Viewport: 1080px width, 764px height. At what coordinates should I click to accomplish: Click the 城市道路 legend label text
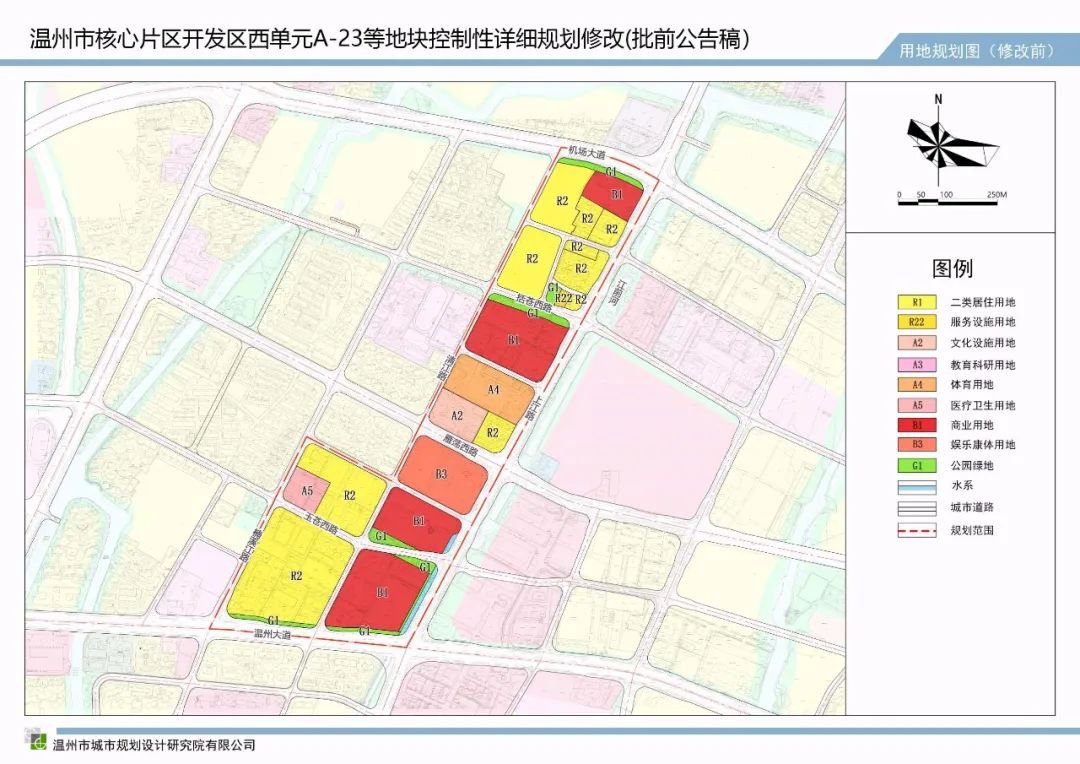(972, 508)
